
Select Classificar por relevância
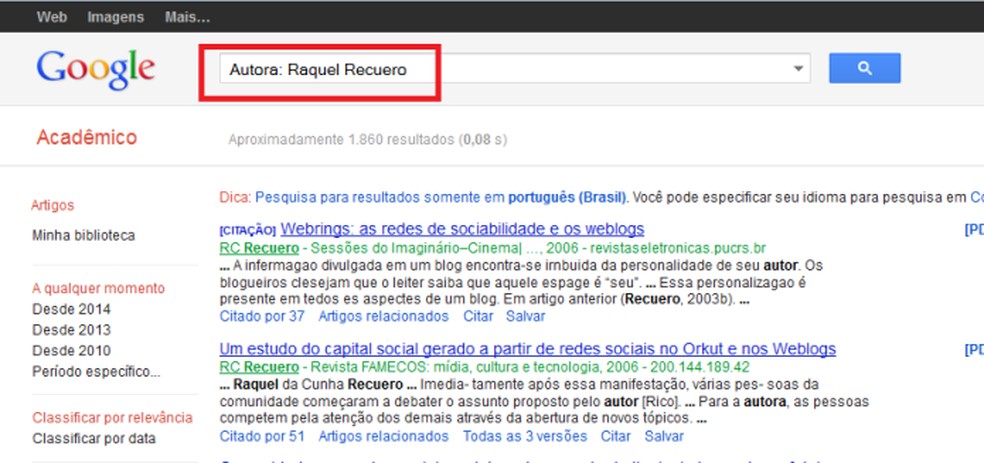[112, 418]
